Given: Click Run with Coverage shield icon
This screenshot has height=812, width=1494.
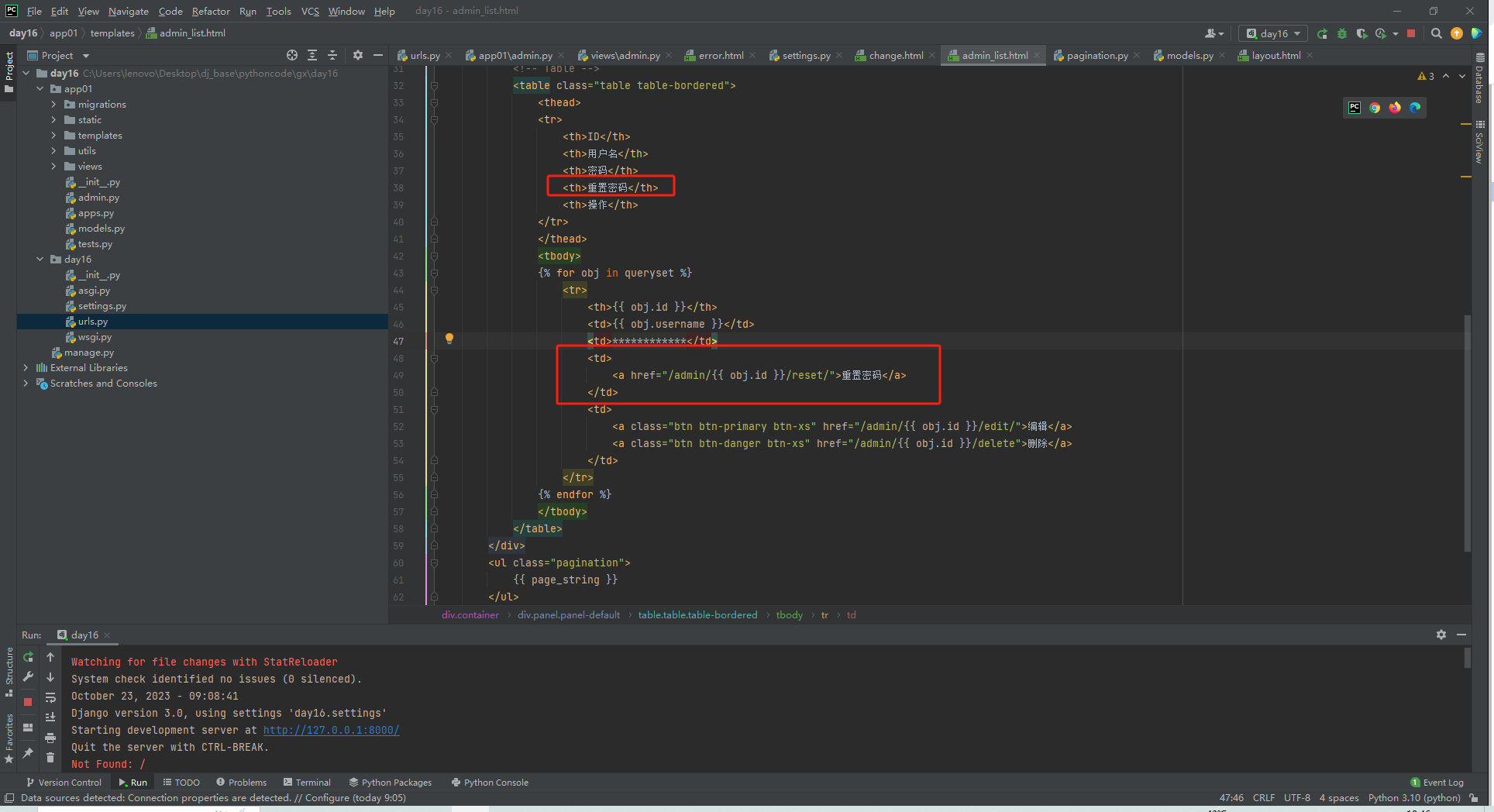Looking at the screenshot, I should (1361, 33).
